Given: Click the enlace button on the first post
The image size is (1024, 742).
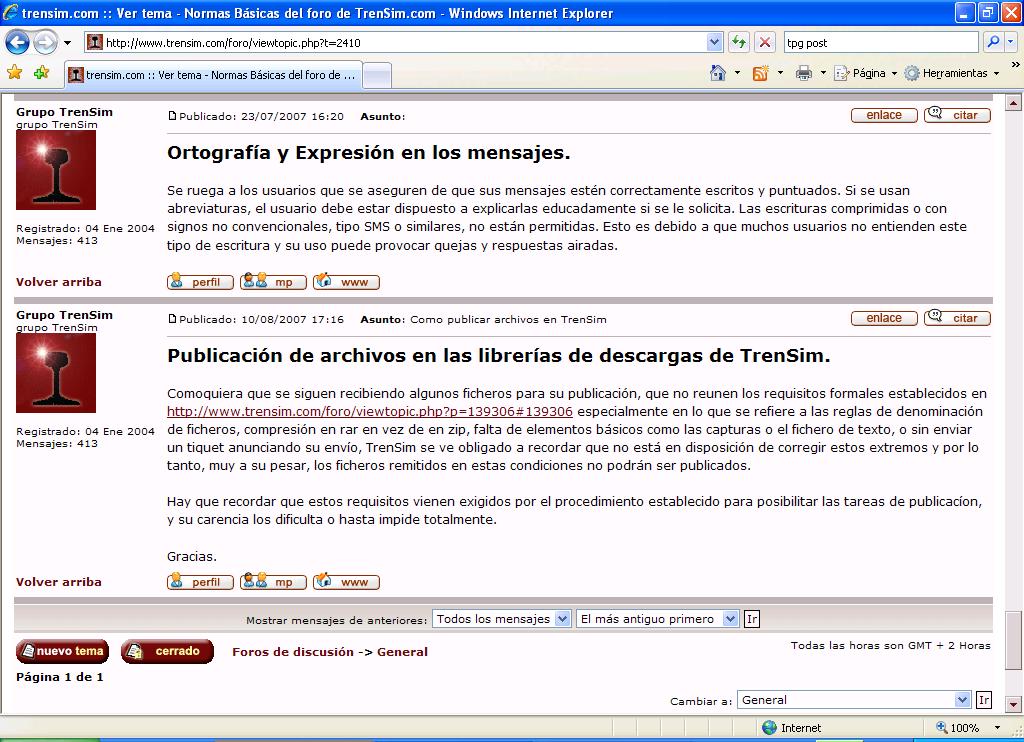Looking at the screenshot, I should pyautogui.click(x=883, y=115).
